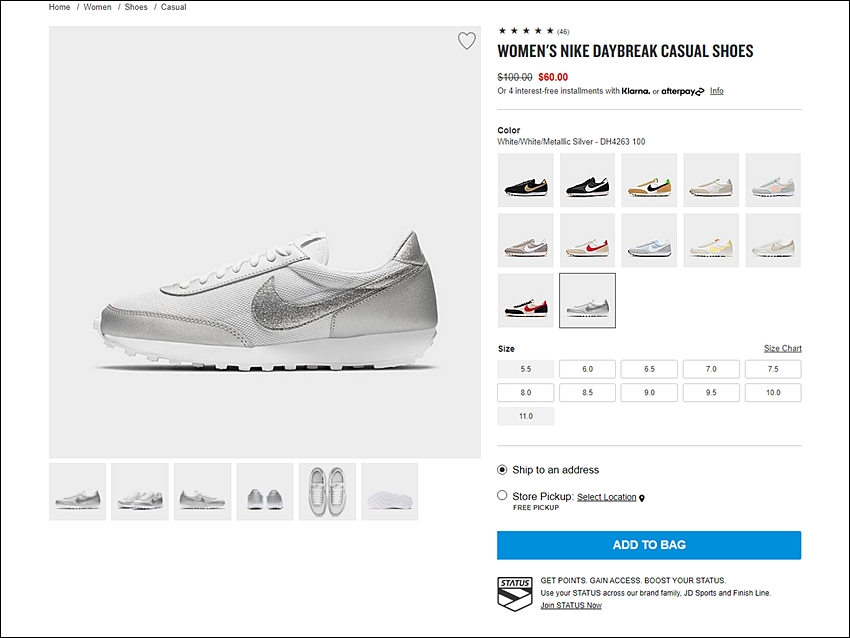Screen dimensions: 850x638
Task: Open the Size Chart
Action: [782, 349]
